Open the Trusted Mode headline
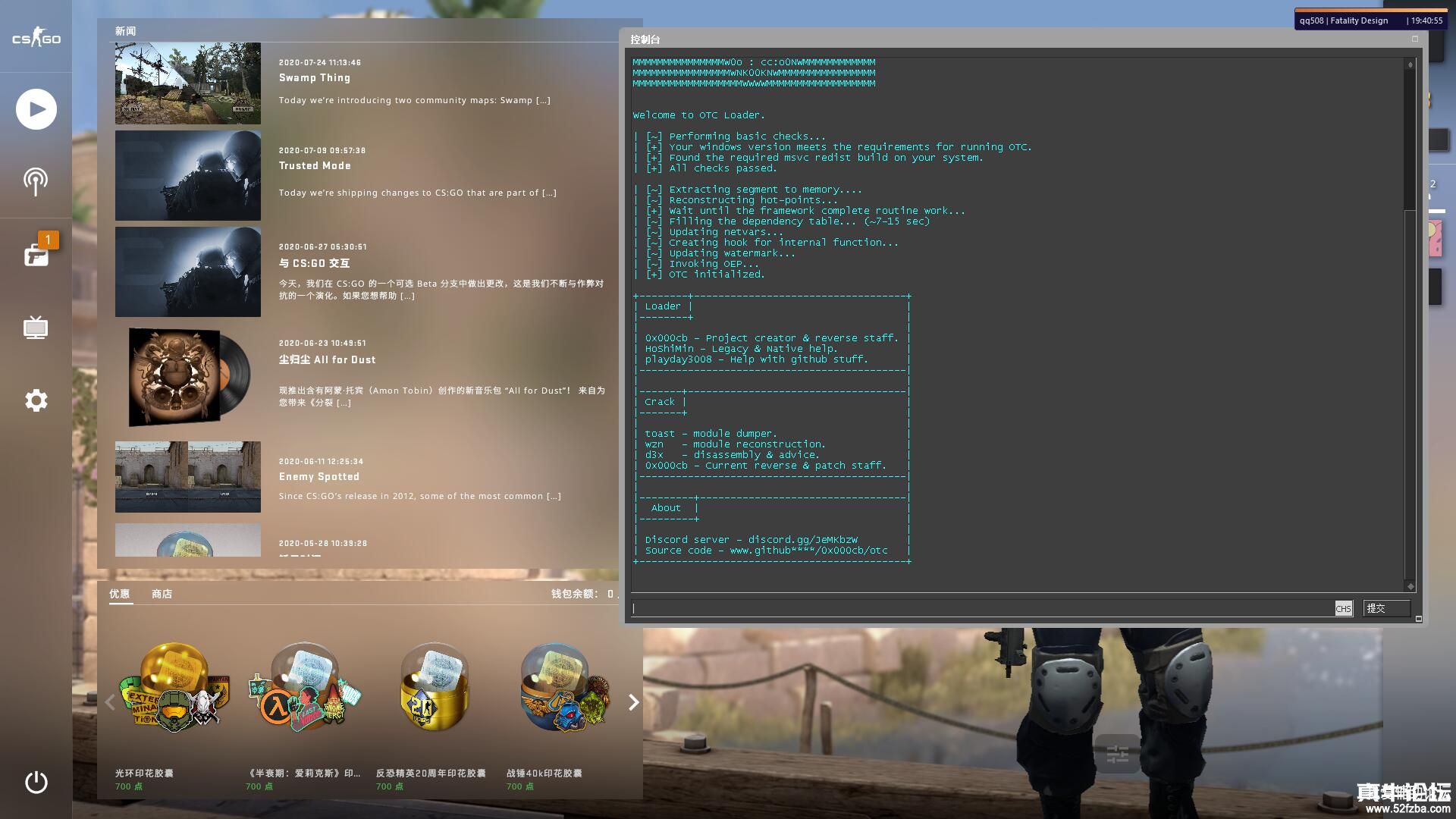This screenshot has height=819, width=1456. point(315,165)
